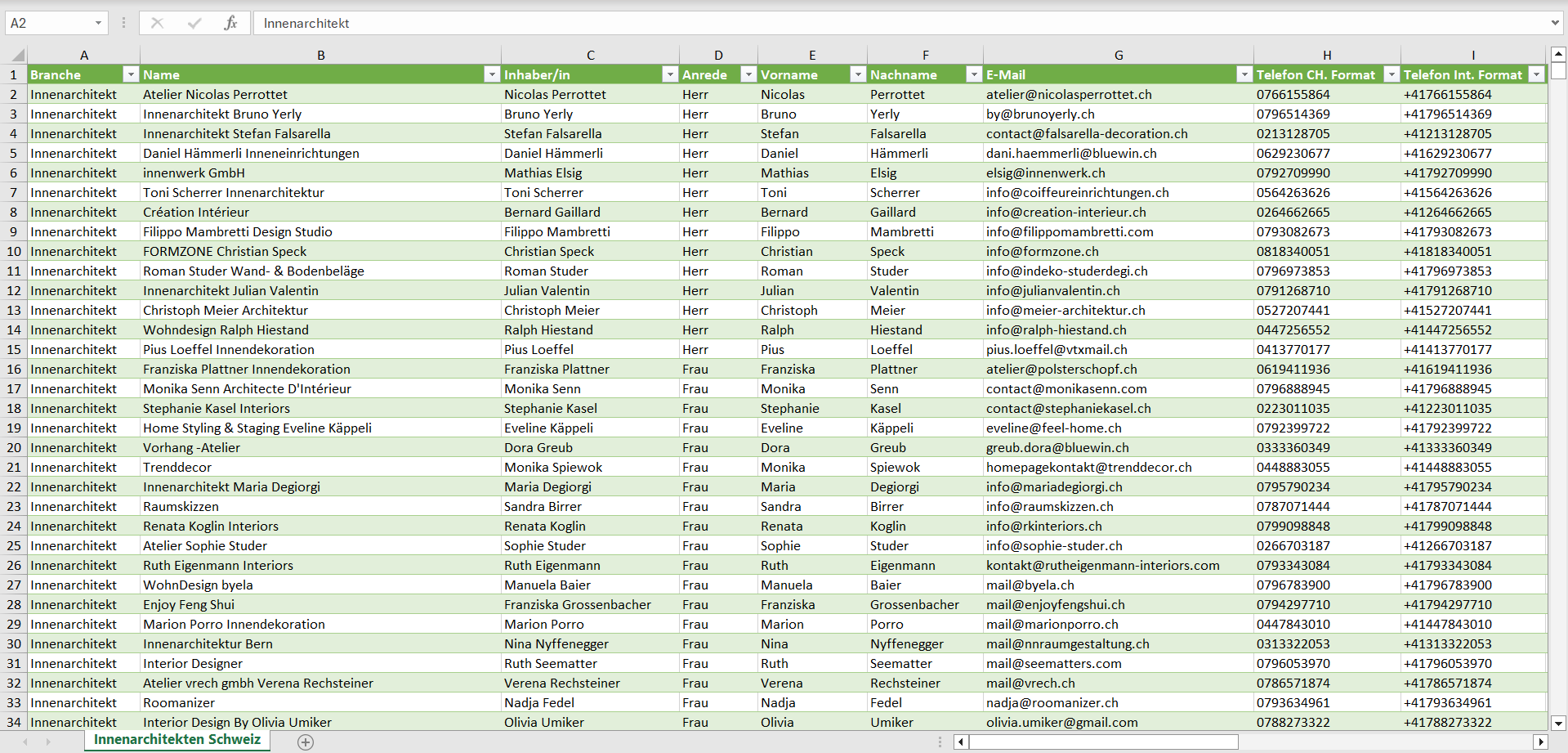Click next sheet navigation arrow
Image resolution: width=1568 pixels, height=753 pixels.
click(x=48, y=742)
